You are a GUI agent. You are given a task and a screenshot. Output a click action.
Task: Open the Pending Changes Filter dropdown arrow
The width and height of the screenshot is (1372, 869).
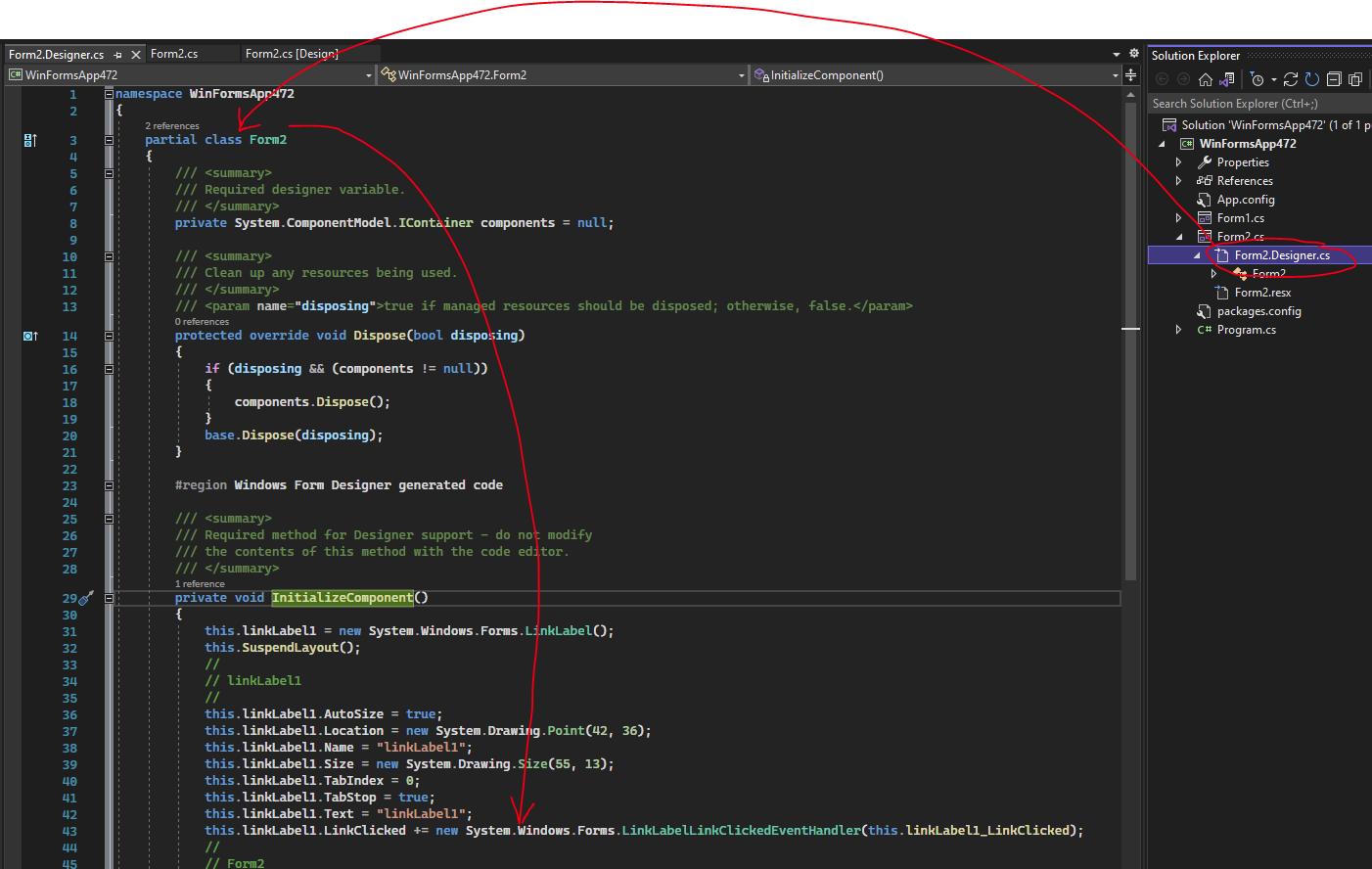pos(1273,79)
